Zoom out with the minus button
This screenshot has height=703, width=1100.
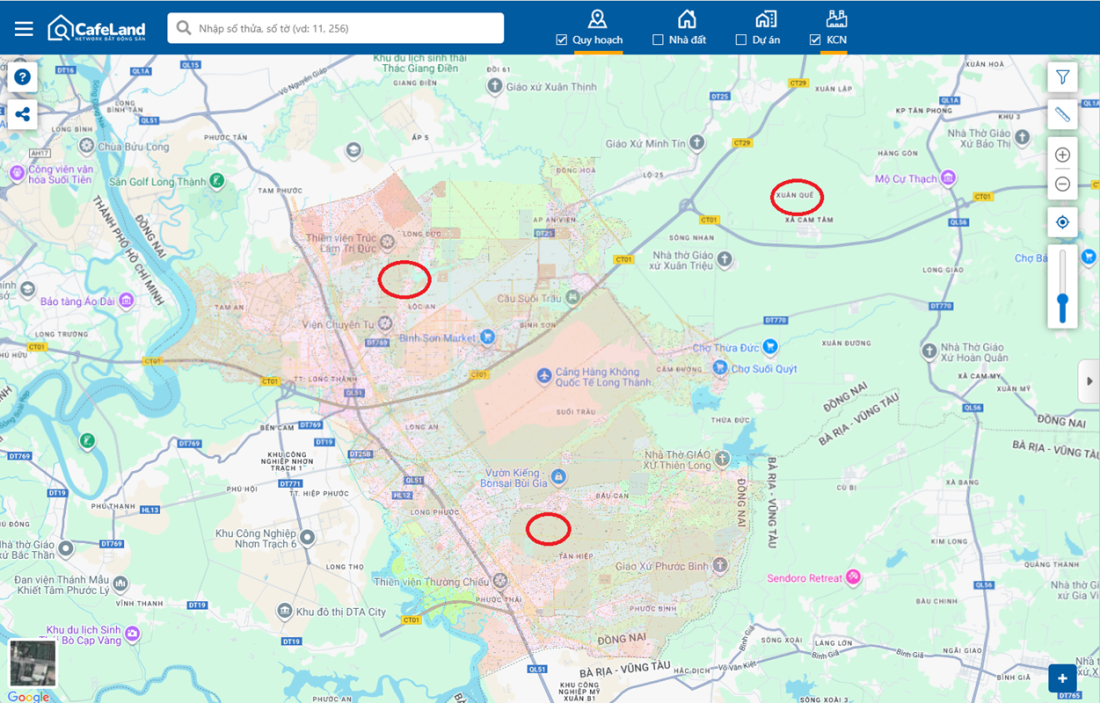[x=1062, y=184]
